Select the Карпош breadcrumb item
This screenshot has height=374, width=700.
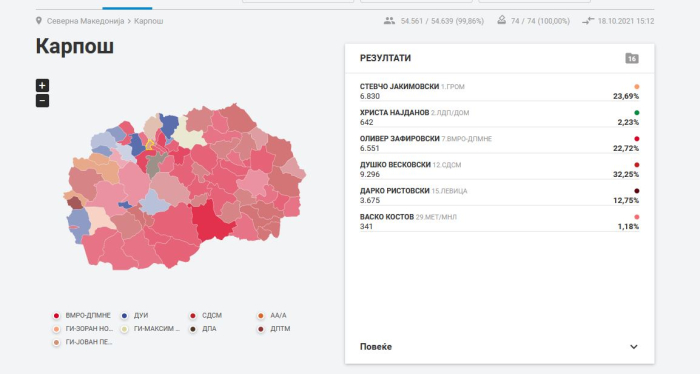pyautogui.click(x=149, y=21)
